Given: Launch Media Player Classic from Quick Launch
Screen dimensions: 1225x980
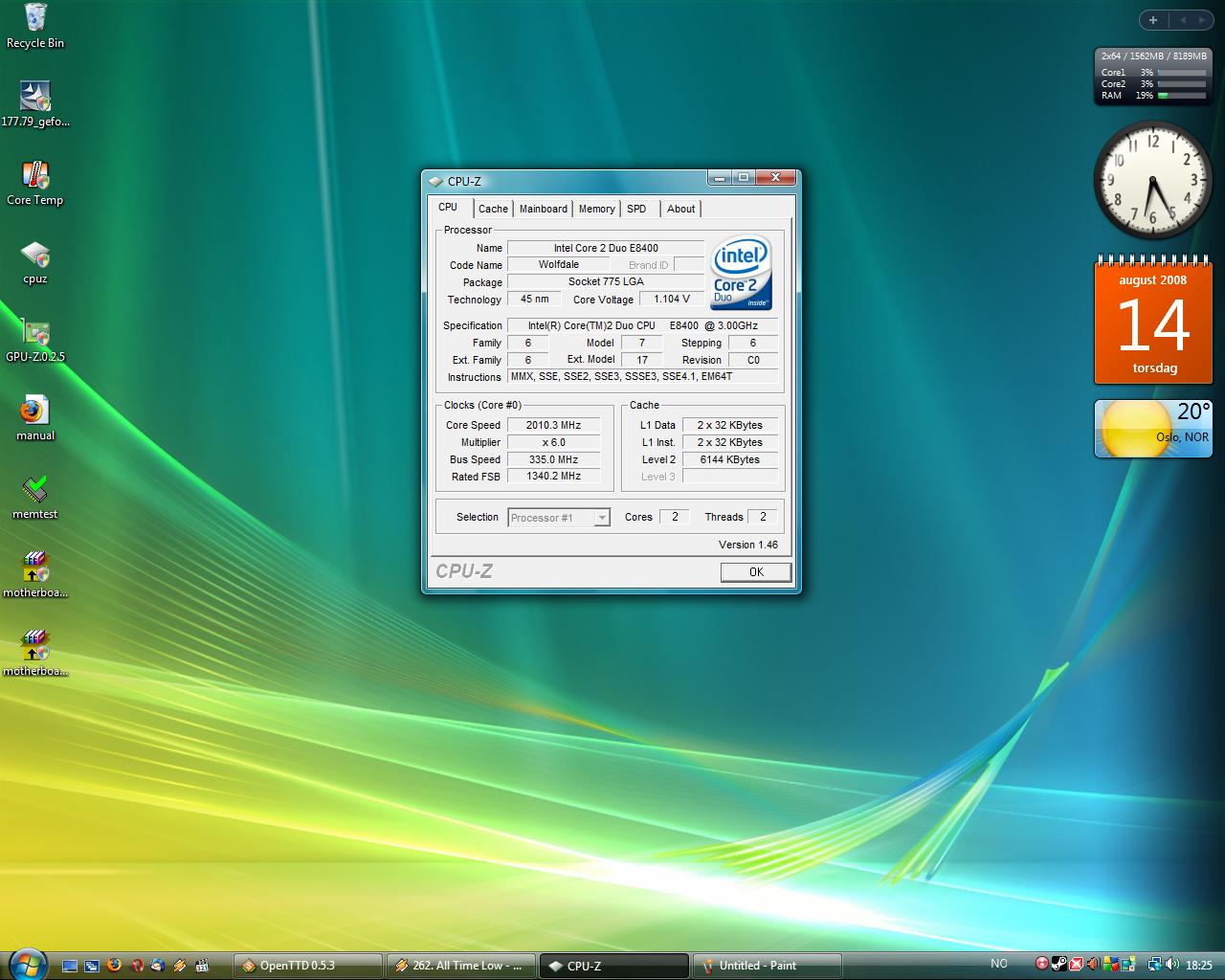Looking at the screenshot, I should click(x=202, y=966).
